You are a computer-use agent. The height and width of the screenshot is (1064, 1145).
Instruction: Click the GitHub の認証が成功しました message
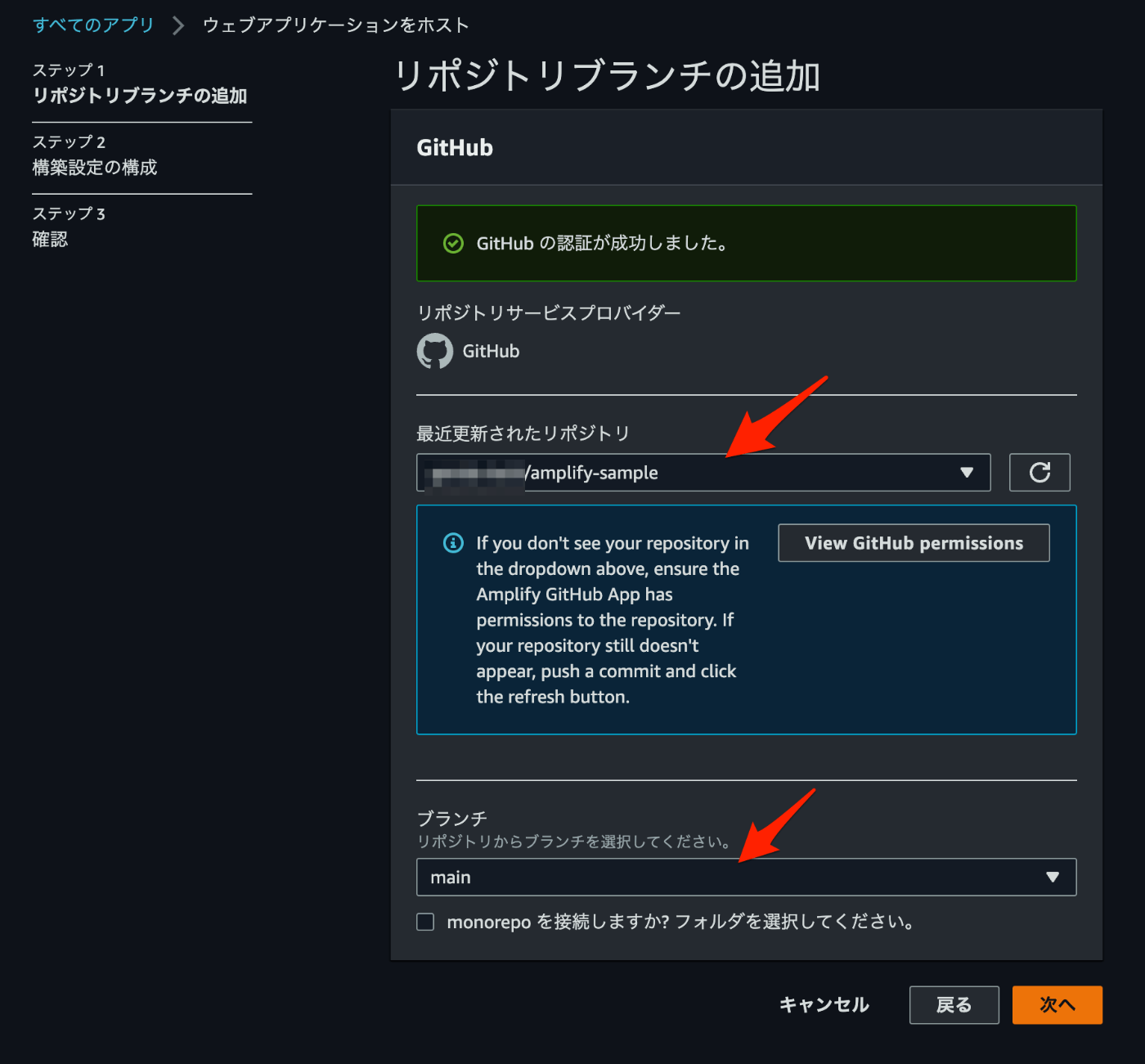pos(603,243)
